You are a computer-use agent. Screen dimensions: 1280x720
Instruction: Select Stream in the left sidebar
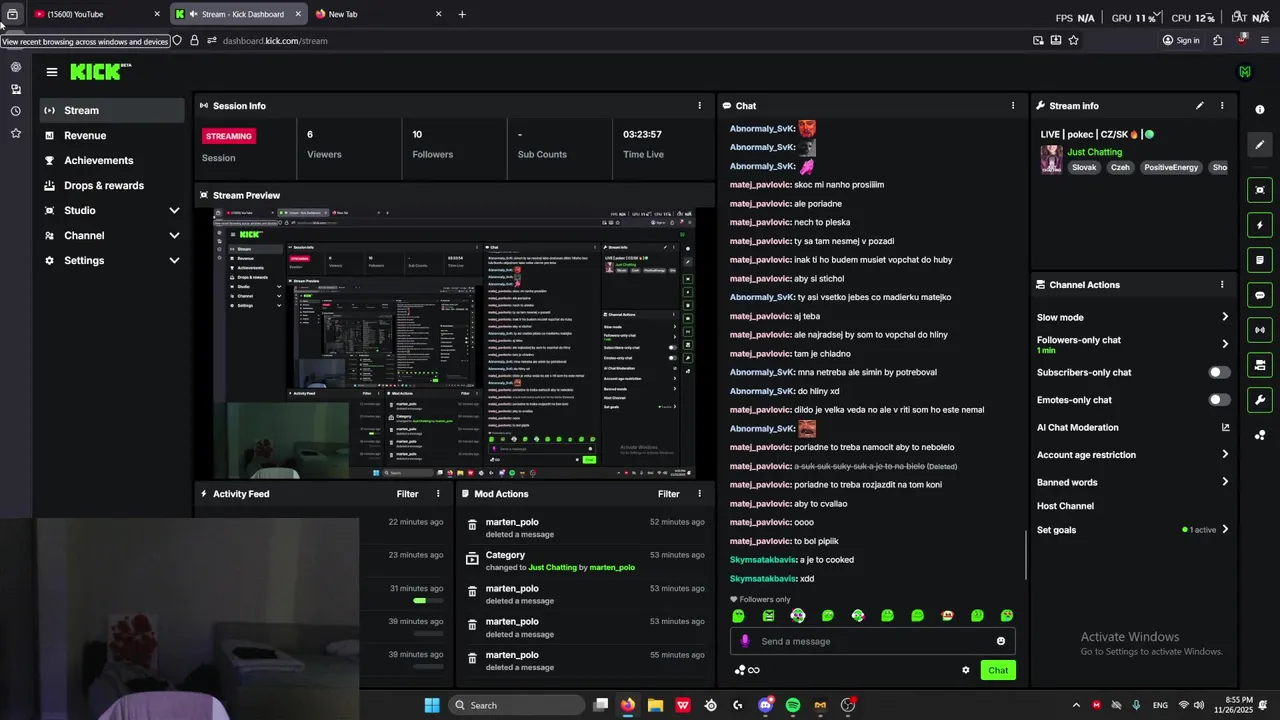(110, 110)
